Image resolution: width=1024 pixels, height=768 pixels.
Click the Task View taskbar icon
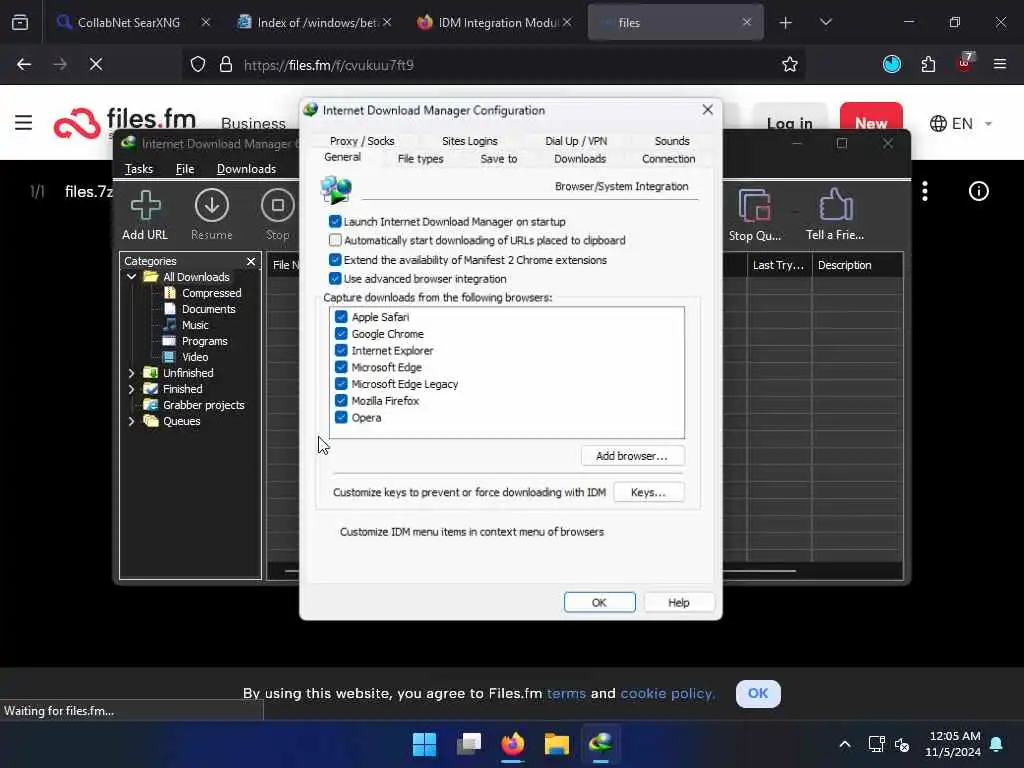pyautogui.click(x=469, y=744)
